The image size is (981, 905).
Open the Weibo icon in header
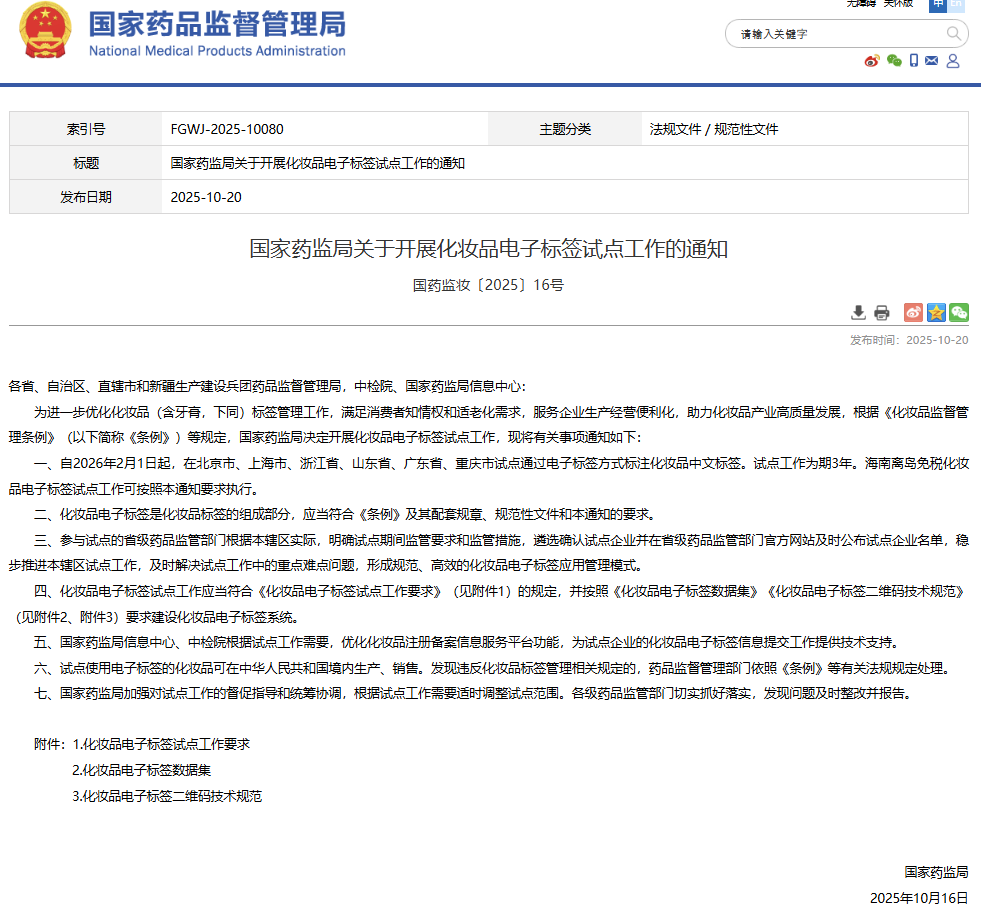click(872, 61)
